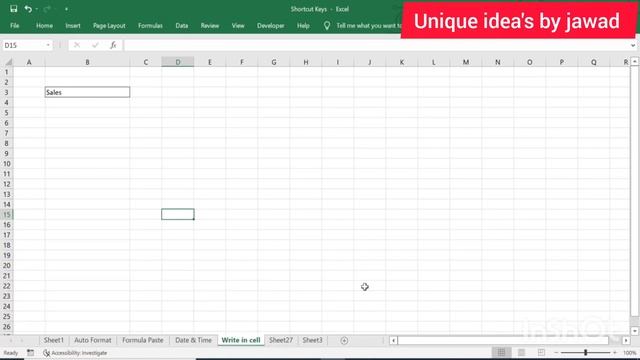Switch to the Home ribbon tab

tap(44, 25)
